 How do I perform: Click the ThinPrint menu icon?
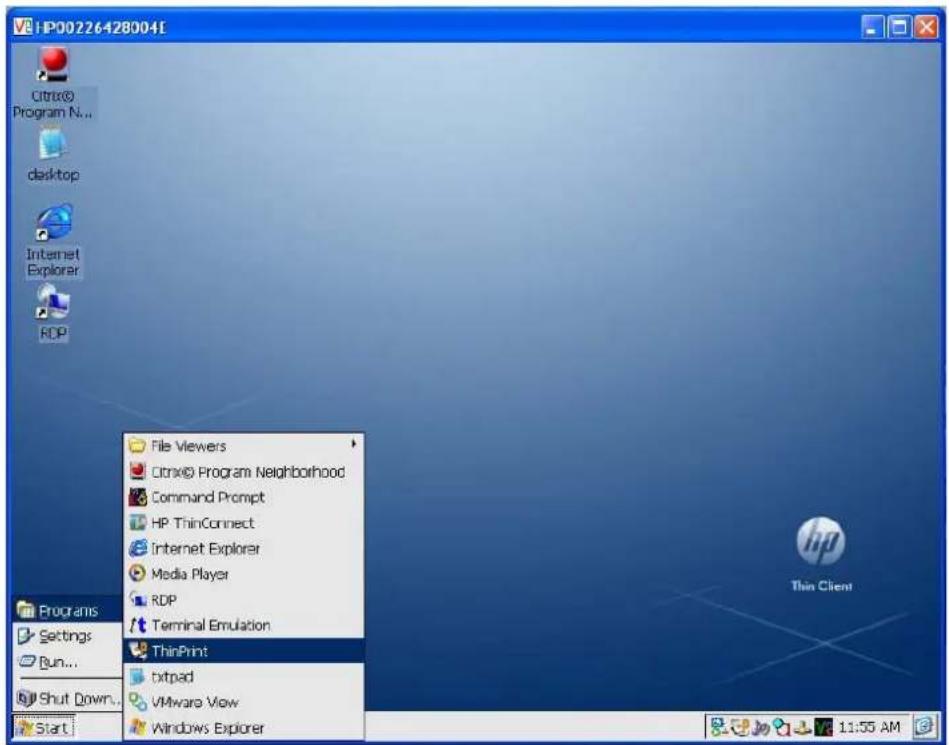[x=138, y=651]
